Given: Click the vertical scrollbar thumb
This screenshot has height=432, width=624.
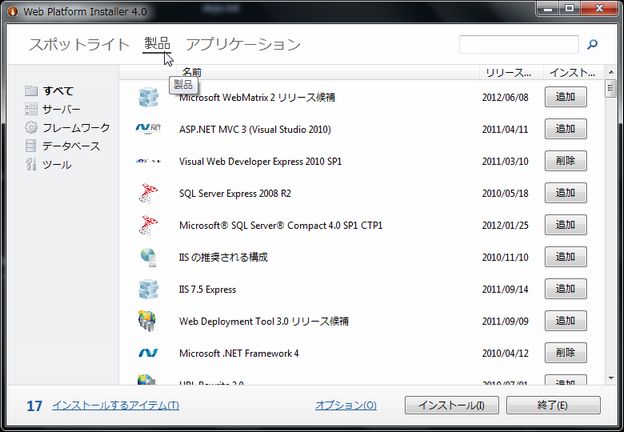Looking at the screenshot, I should (611, 88).
